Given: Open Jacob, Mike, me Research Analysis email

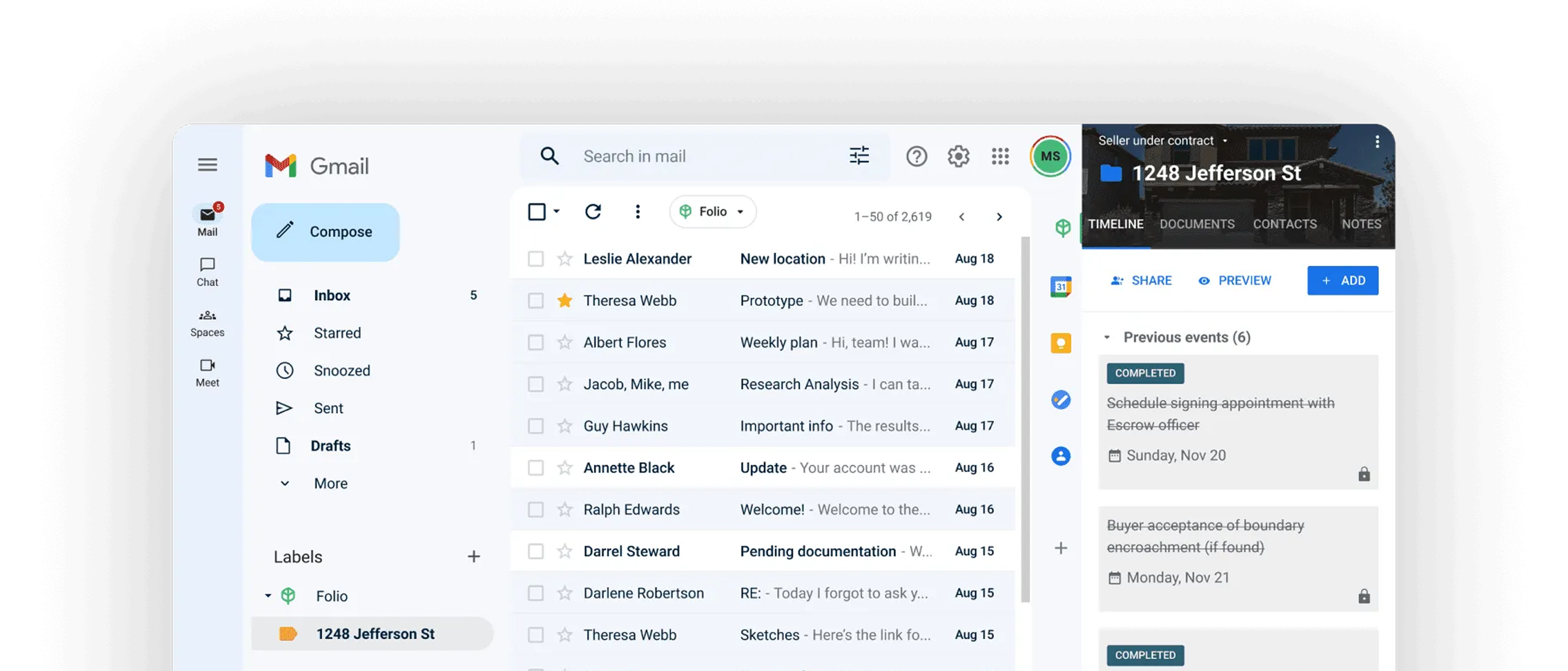Looking at the screenshot, I should coord(763,385).
